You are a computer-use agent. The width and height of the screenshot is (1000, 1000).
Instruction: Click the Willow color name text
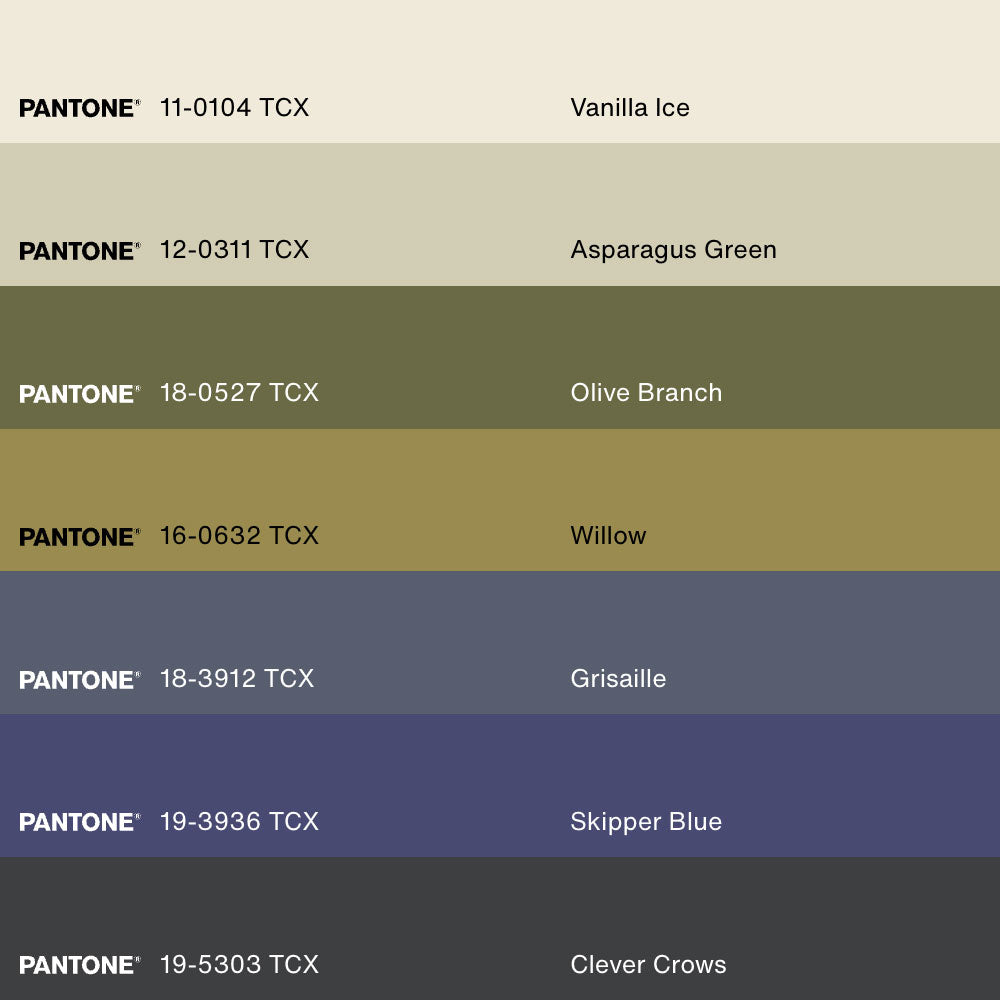click(x=608, y=536)
